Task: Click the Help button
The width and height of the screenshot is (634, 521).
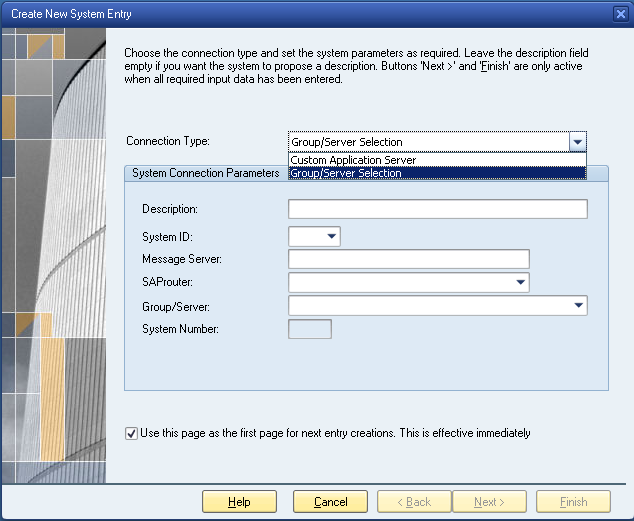Action: pyautogui.click(x=239, y=502)
